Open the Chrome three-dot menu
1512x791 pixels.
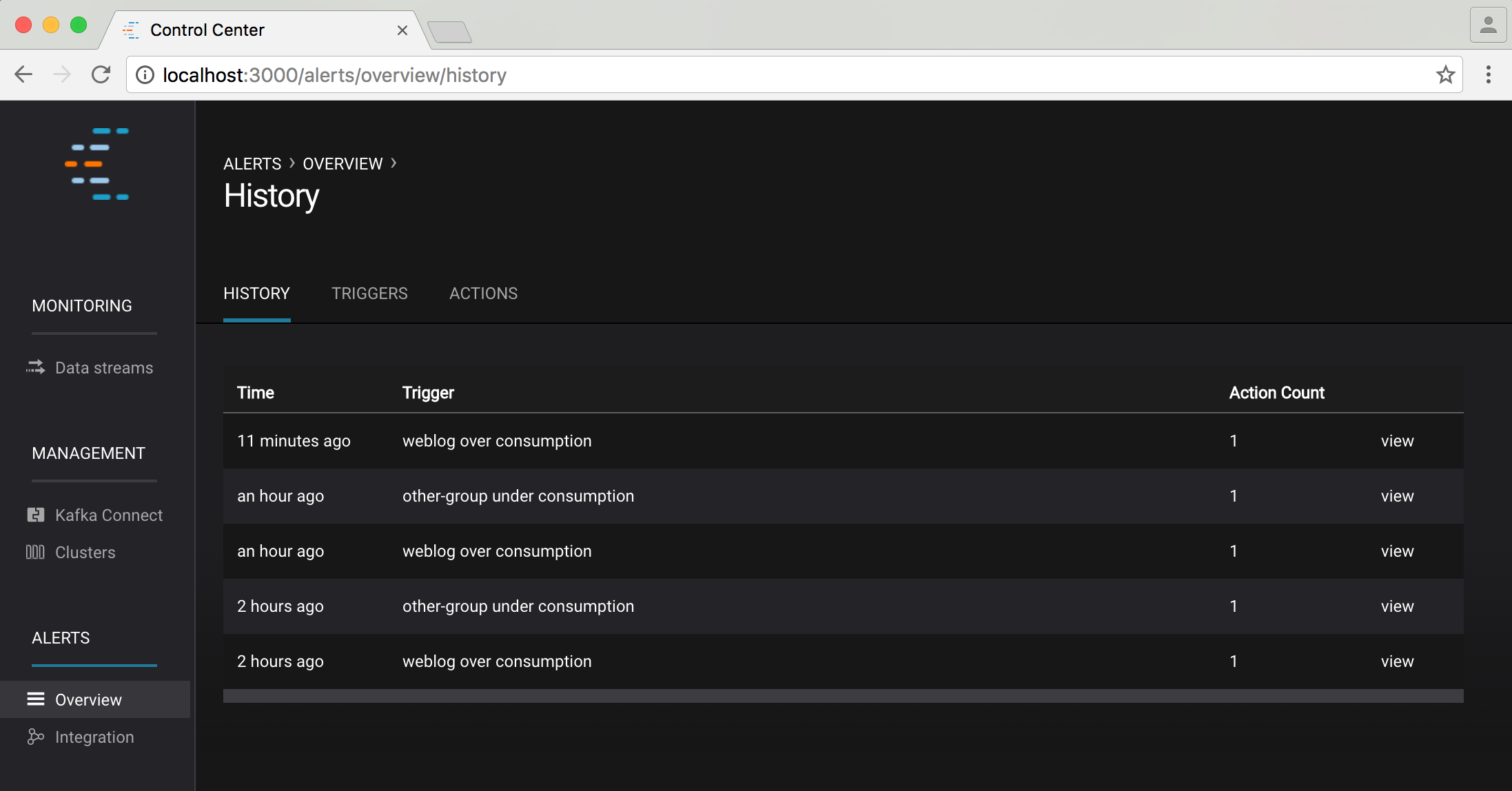(1489, 74)
